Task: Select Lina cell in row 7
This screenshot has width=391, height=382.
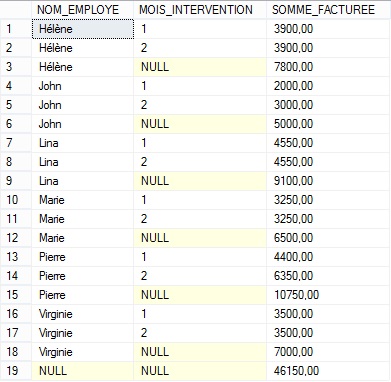Action: coord(83,143)
